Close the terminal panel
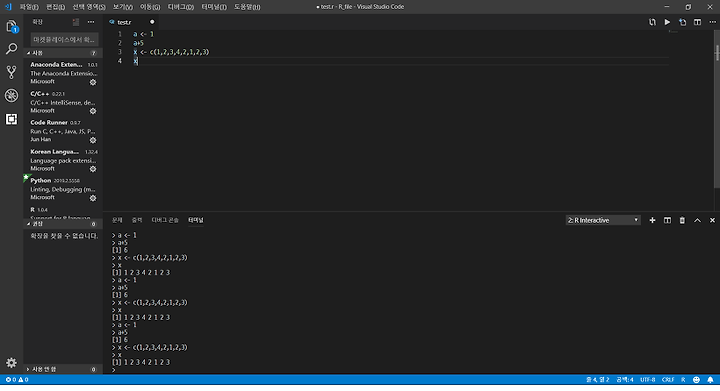 (x=712, y=220)
